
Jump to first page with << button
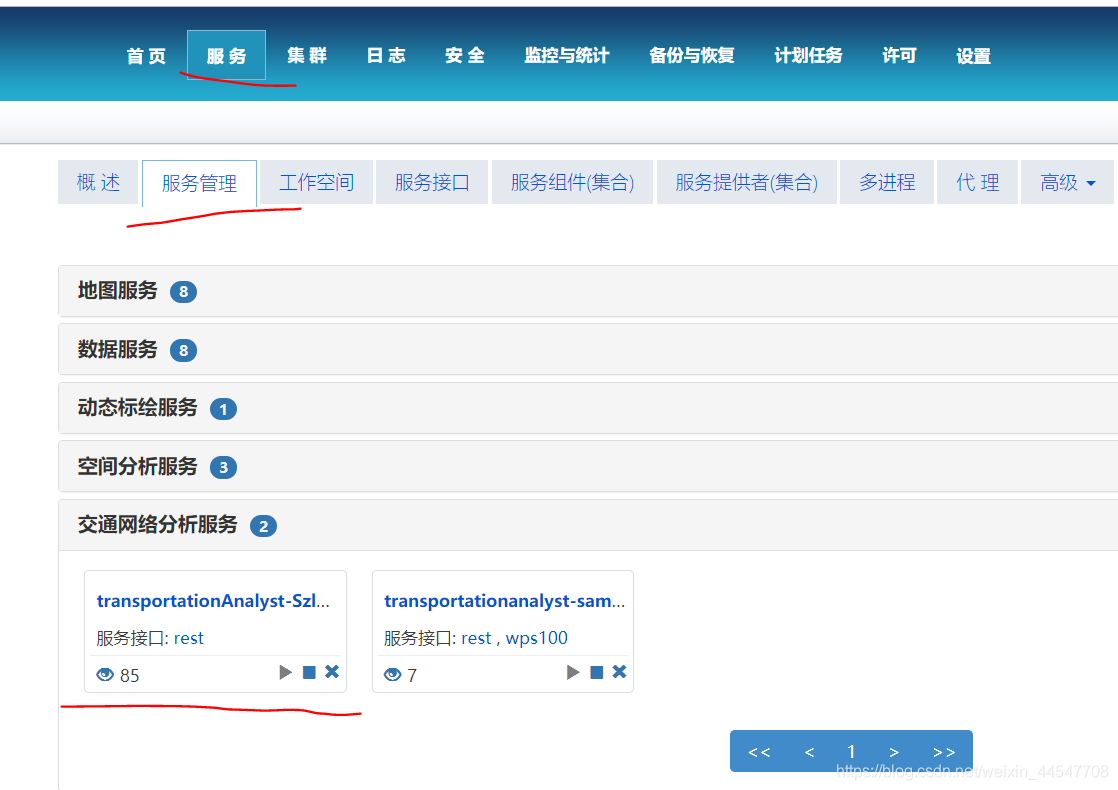759,751
